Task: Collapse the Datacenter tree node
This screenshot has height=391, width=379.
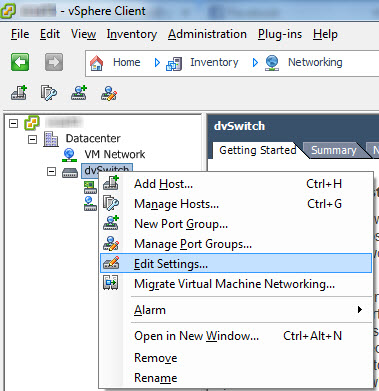Action: point(32,139)
